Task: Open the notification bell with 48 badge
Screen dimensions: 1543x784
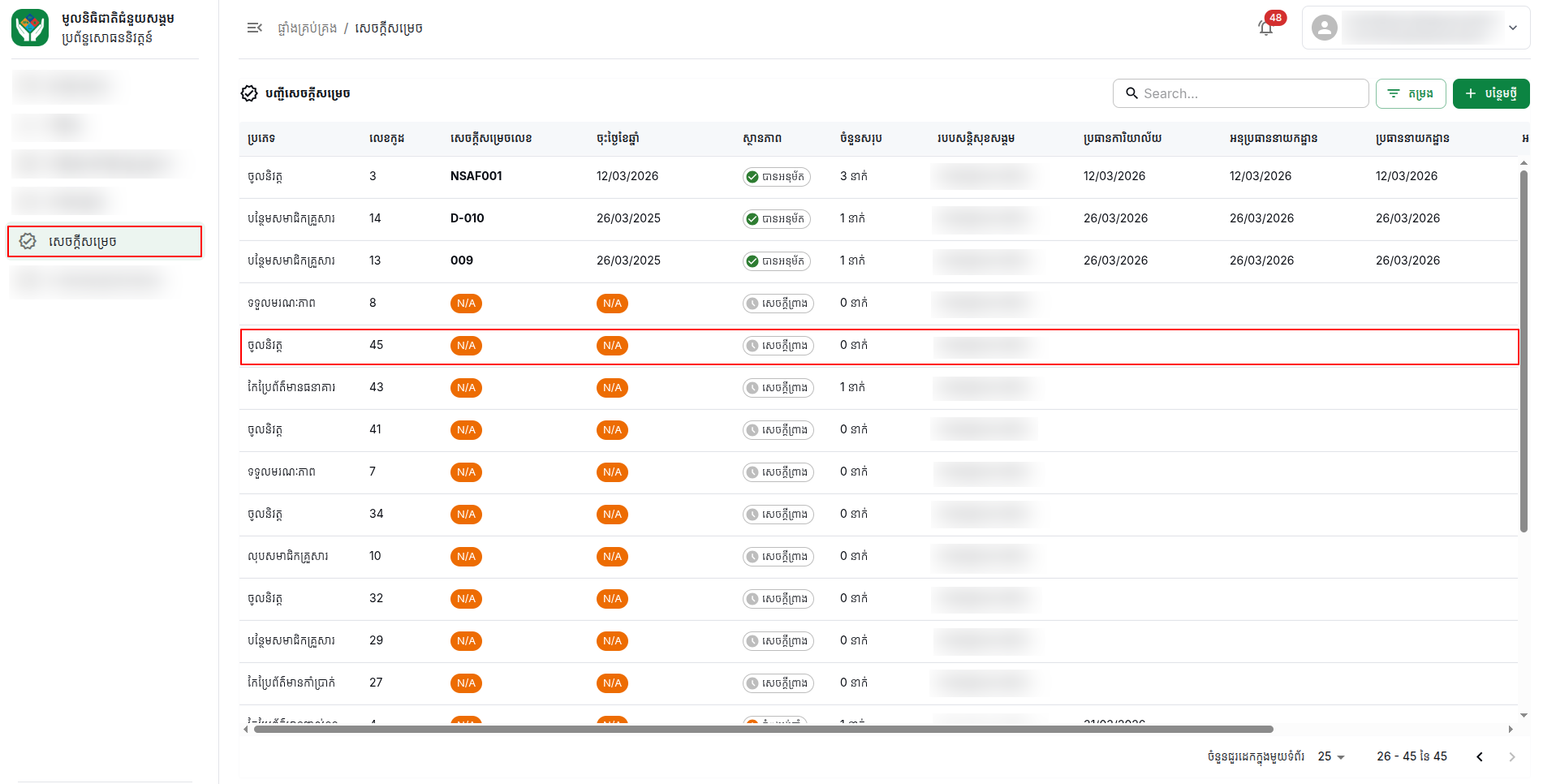Action: coord(1266,28)
